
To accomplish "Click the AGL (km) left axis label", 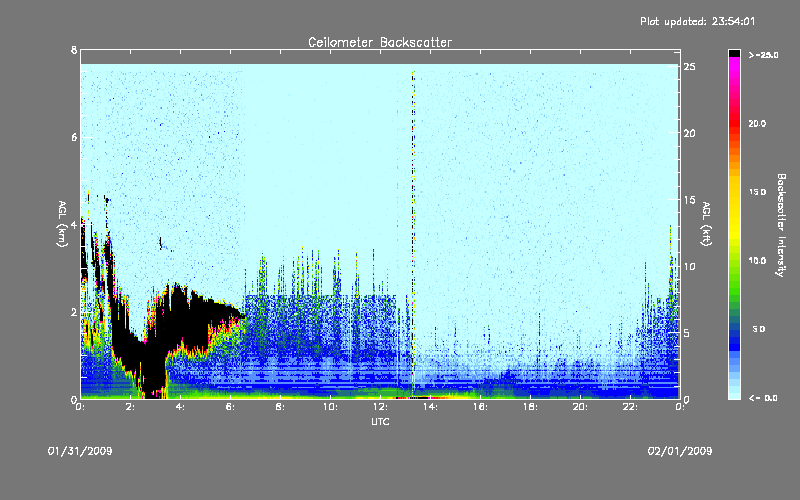I will (62, 225).
